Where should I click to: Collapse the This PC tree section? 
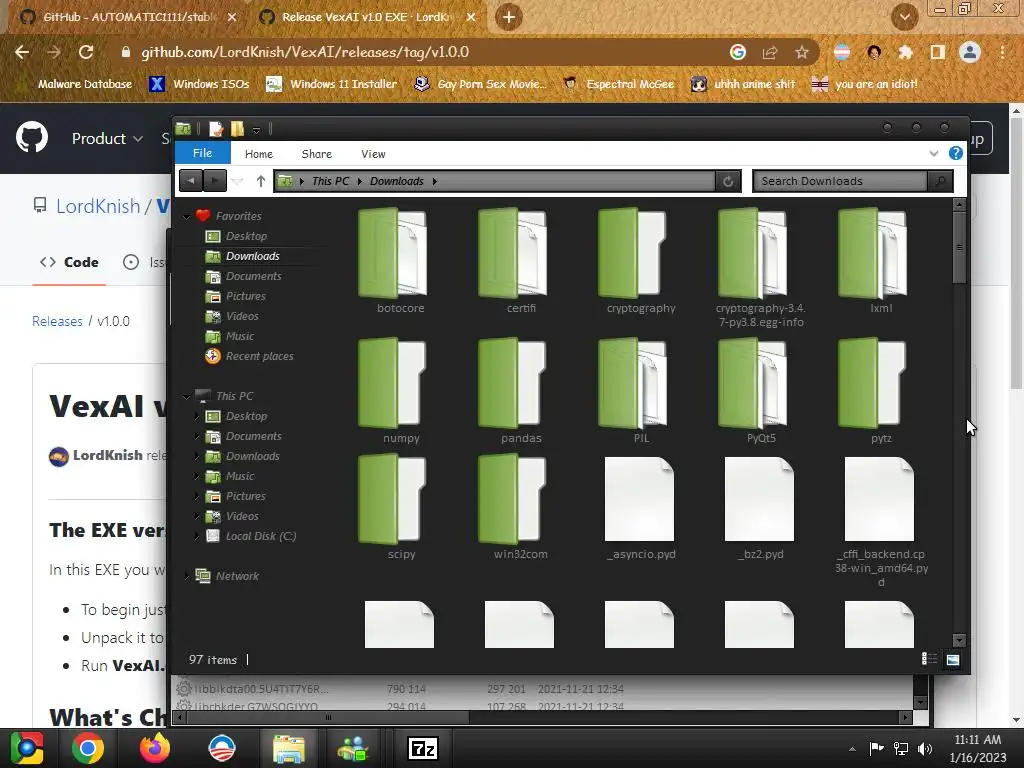point(187,396)
